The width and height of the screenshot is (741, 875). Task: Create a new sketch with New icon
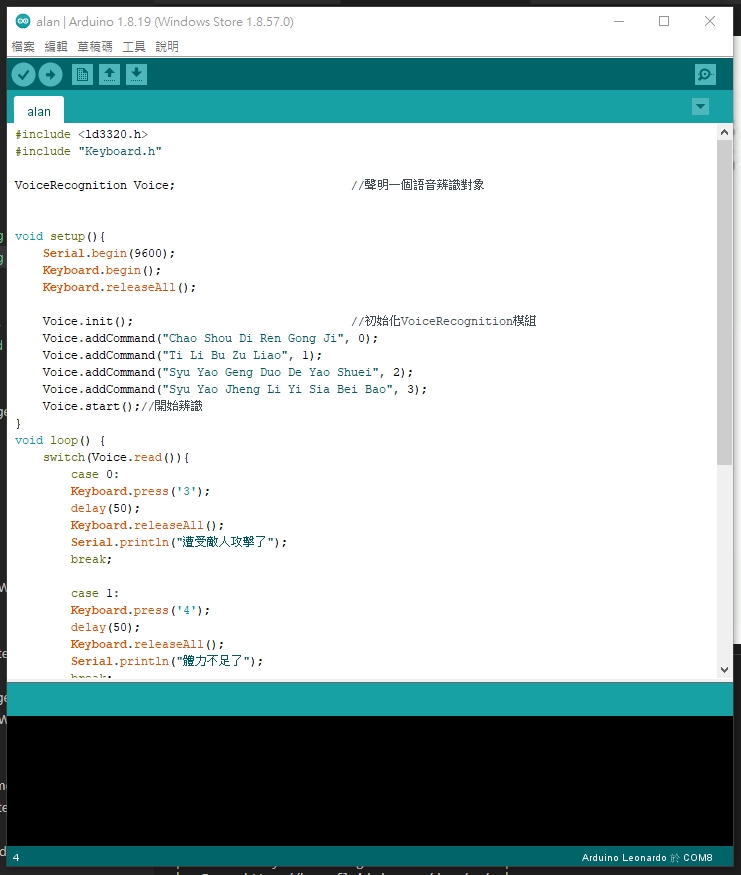pyautogui.click(x=82, y=74)
